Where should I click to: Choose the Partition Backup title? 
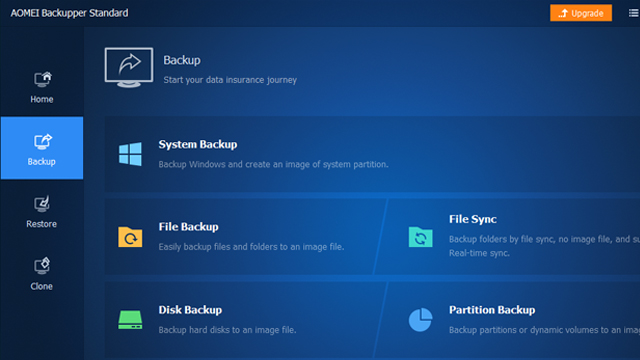point(492,310)
